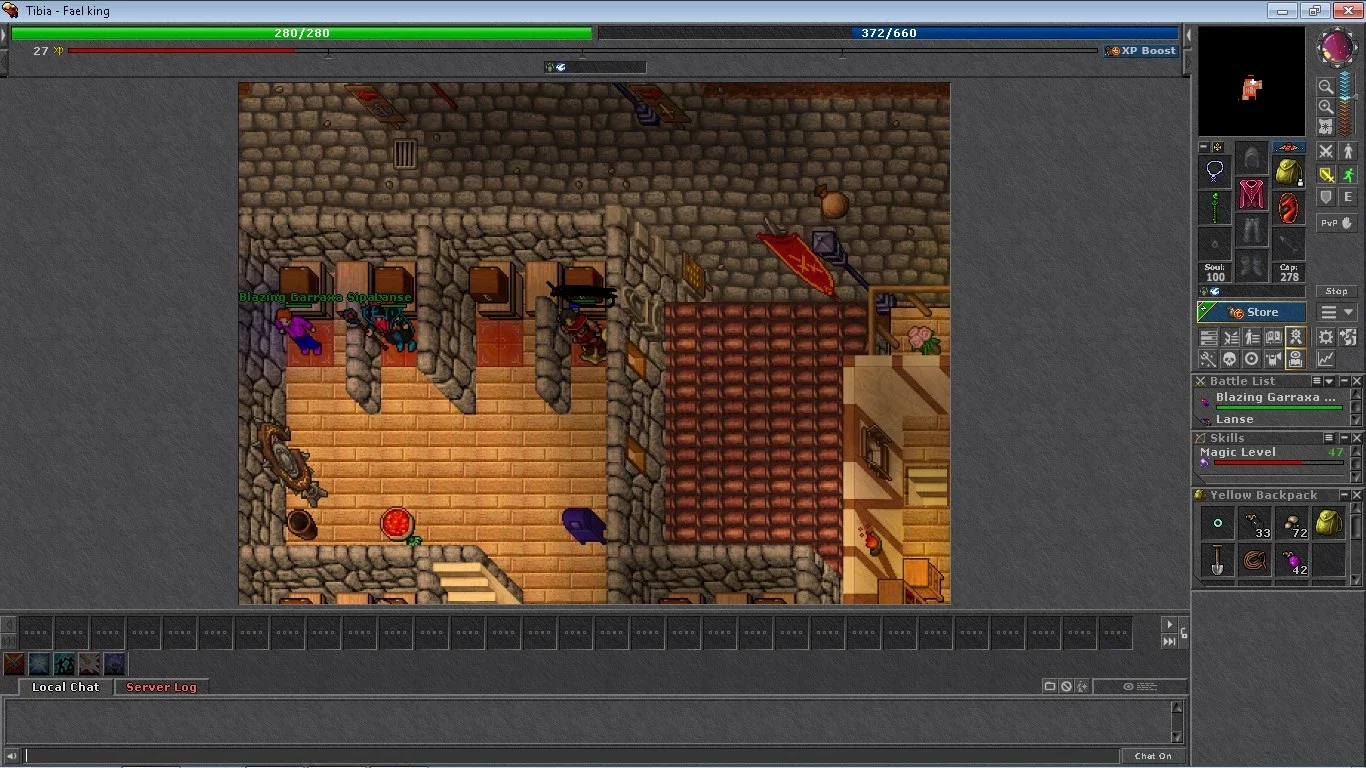Click the minimap compass rose
The width and height of the screenshot is (1366, 768).
[x=1336, y=48]
